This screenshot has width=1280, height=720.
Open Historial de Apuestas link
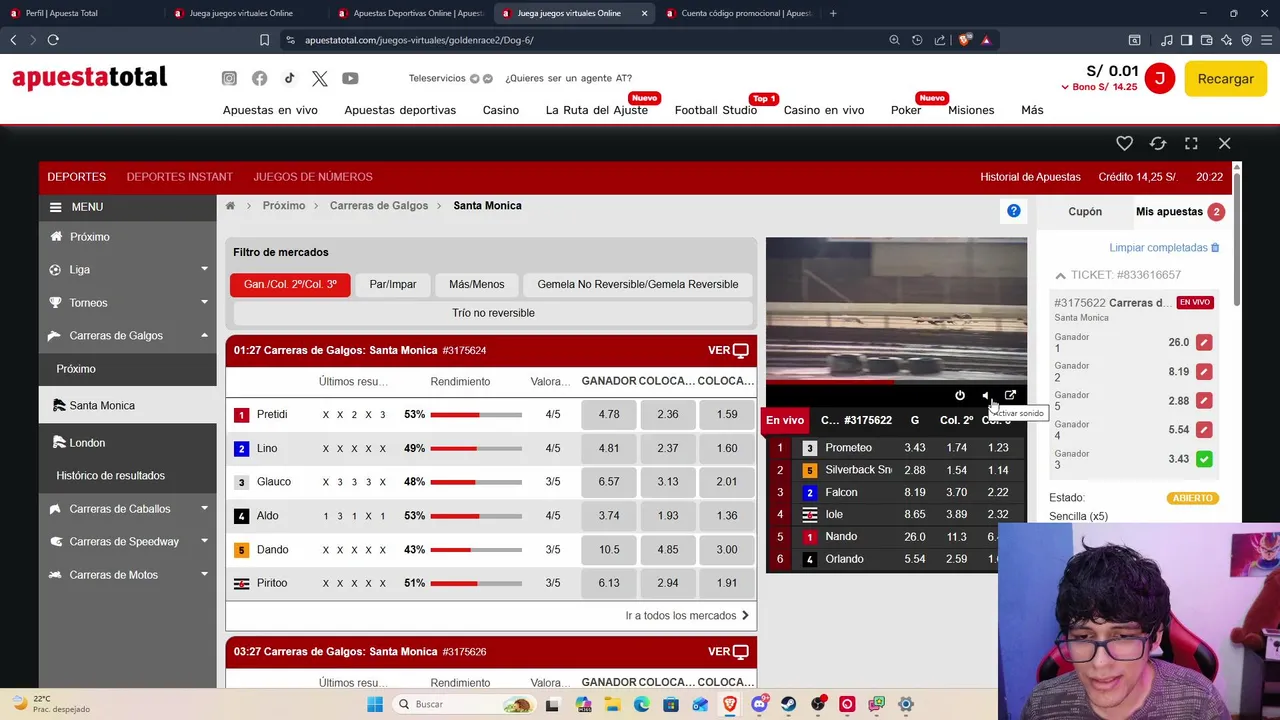coord(1030,177)
